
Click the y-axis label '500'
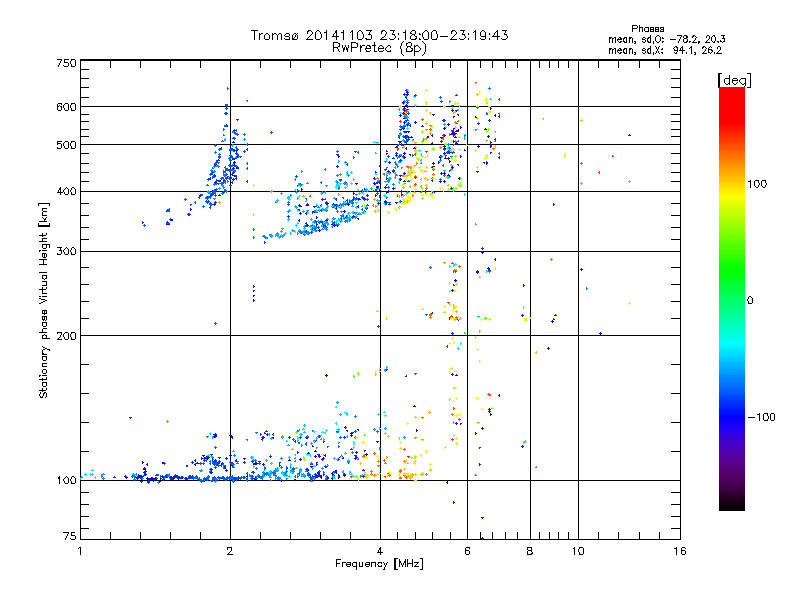[66, 145]
